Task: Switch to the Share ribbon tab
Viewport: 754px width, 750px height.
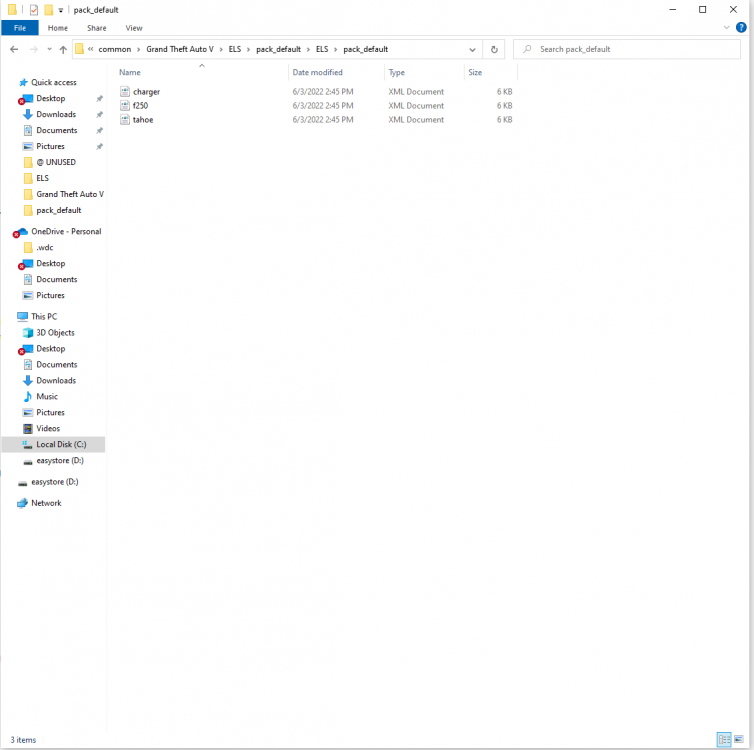Action: (97, 28)
